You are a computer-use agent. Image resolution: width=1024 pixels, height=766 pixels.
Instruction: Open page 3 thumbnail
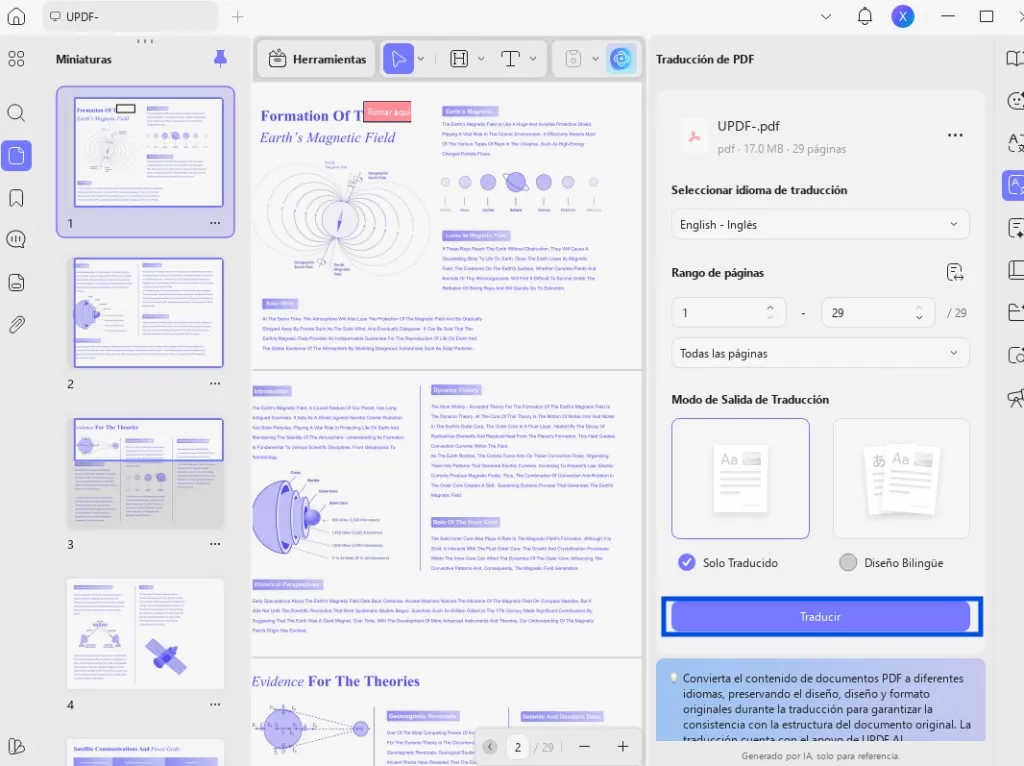tap(146, 473)
